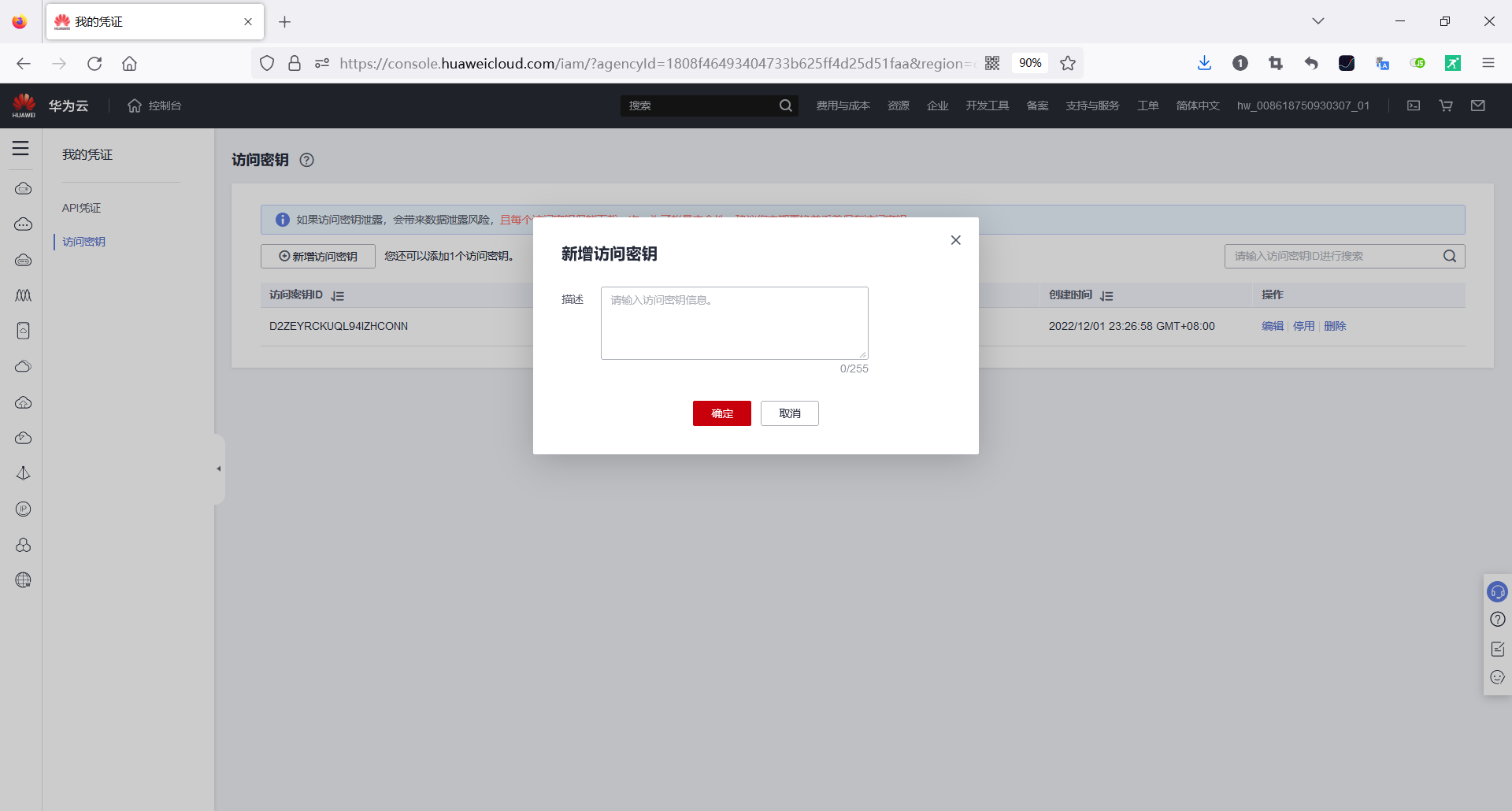Click the smiley satisfaction icon

pos(1498,677)
